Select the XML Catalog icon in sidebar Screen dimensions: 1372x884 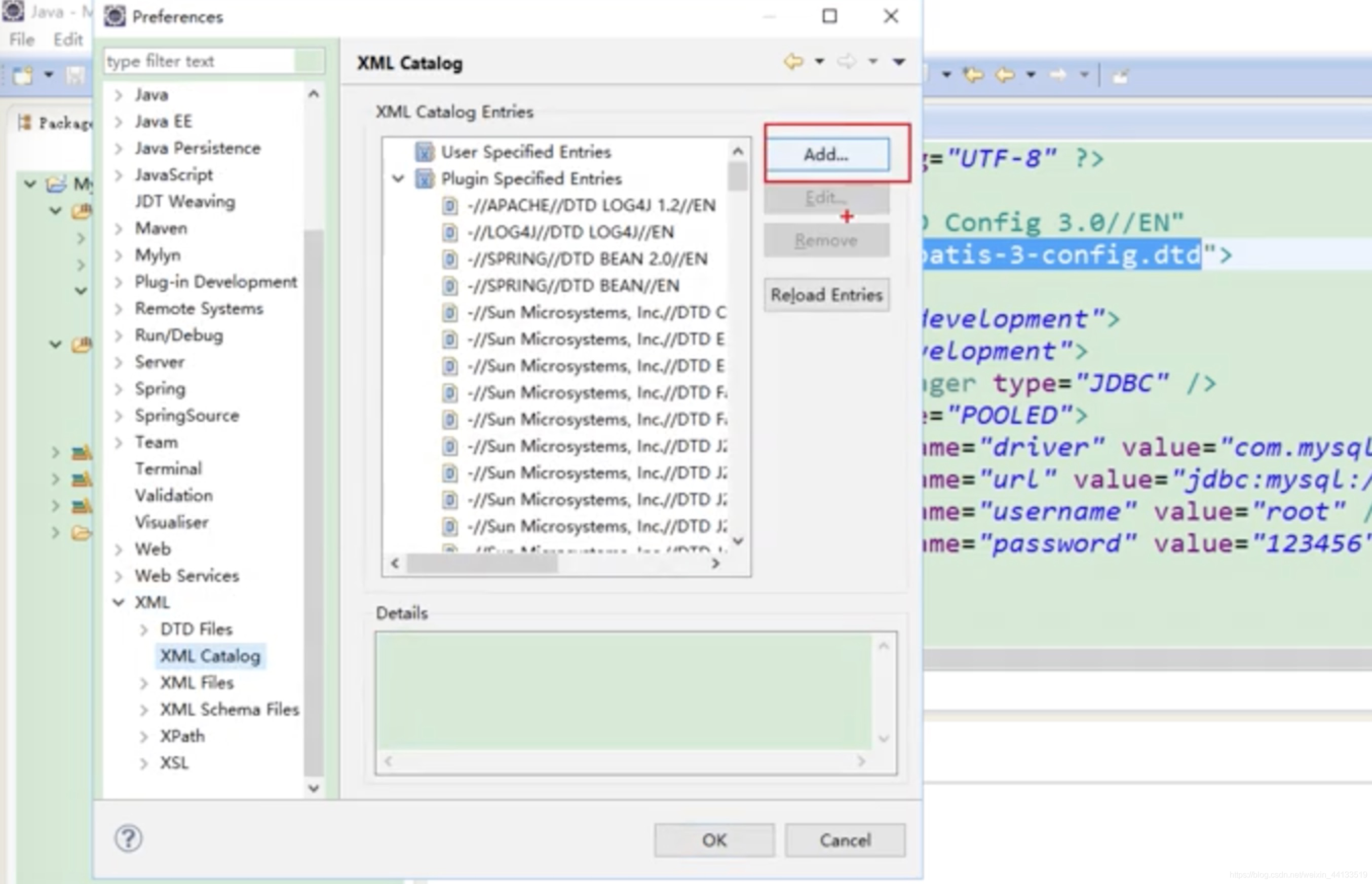pos(210,656)
